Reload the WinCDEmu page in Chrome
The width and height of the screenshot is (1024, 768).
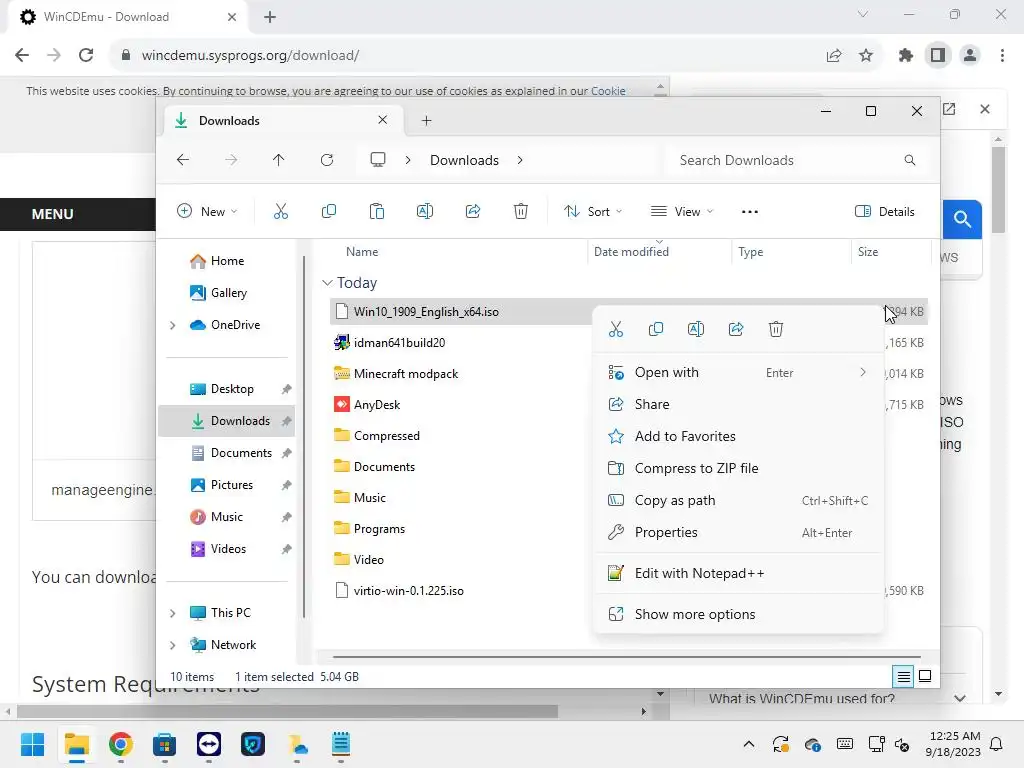(x=86, y=56)
